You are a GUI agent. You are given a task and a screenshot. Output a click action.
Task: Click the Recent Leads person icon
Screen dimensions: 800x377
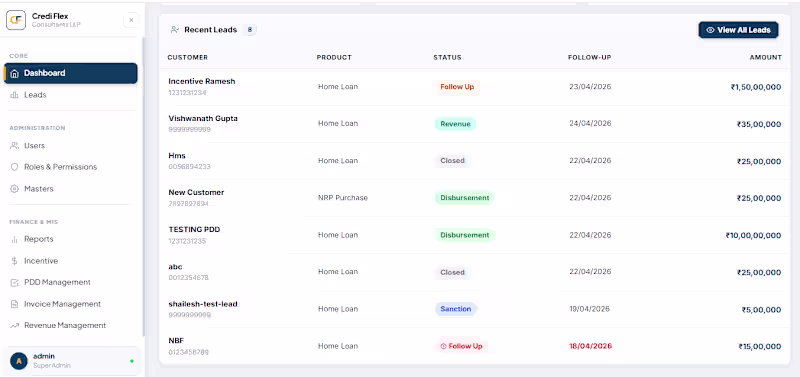(x=175, y=30)
